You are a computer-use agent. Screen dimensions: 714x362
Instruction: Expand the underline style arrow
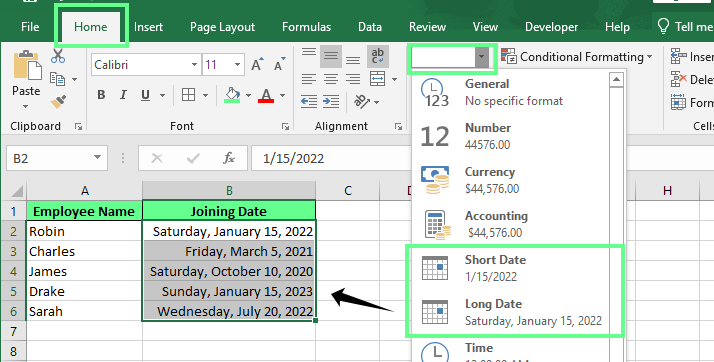[x=163, y=95]
